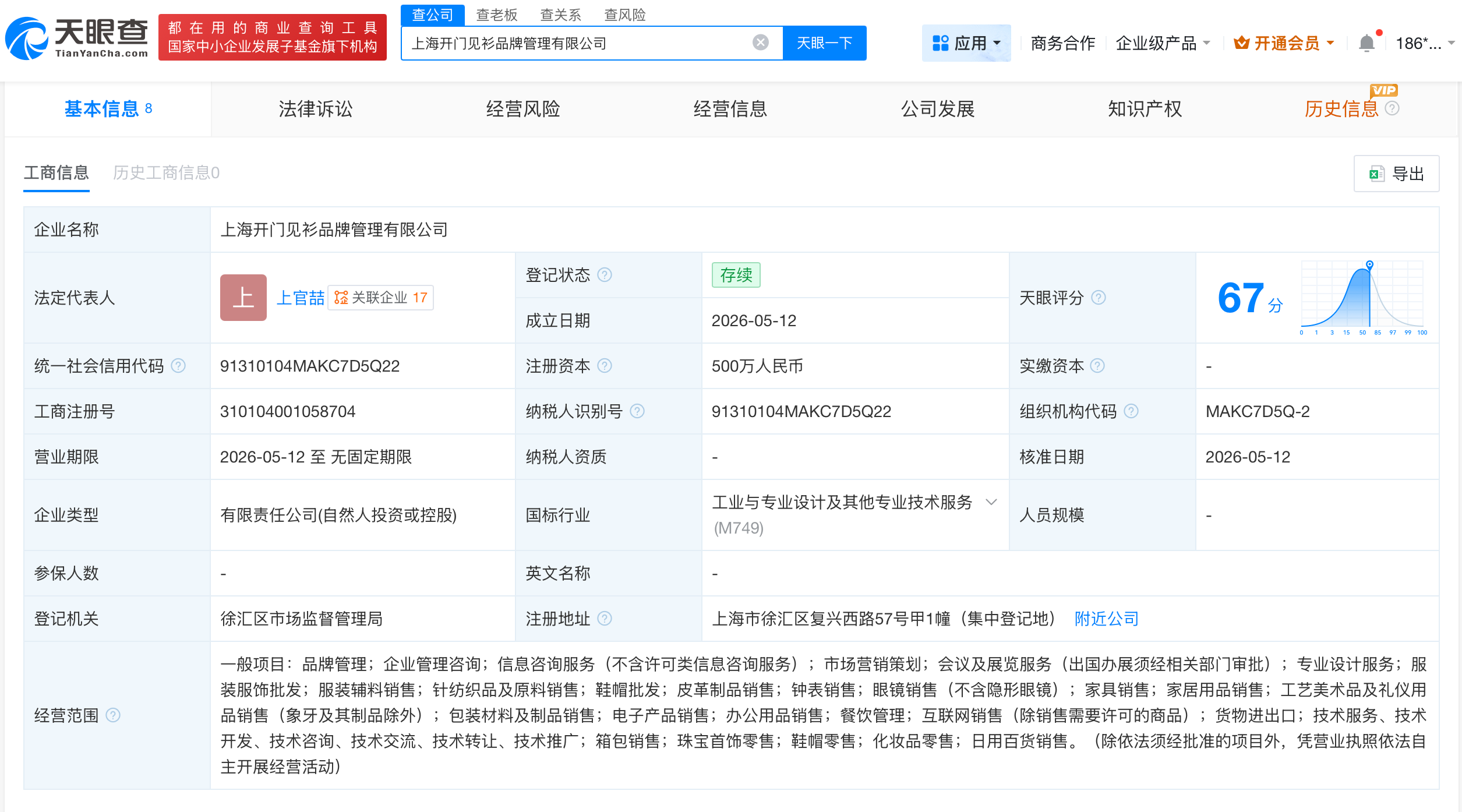Open the 法律诉讼 tab

coord(316,109)
